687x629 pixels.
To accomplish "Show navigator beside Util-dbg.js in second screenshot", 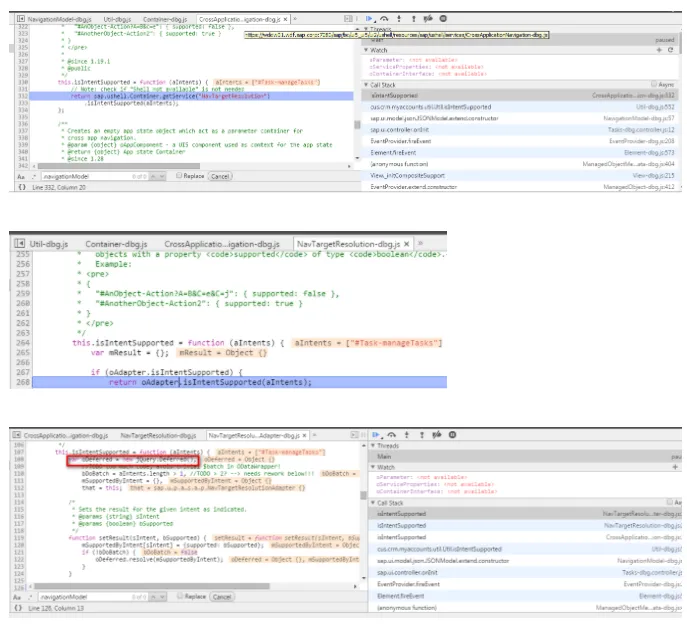I will (x=19, y=244).
